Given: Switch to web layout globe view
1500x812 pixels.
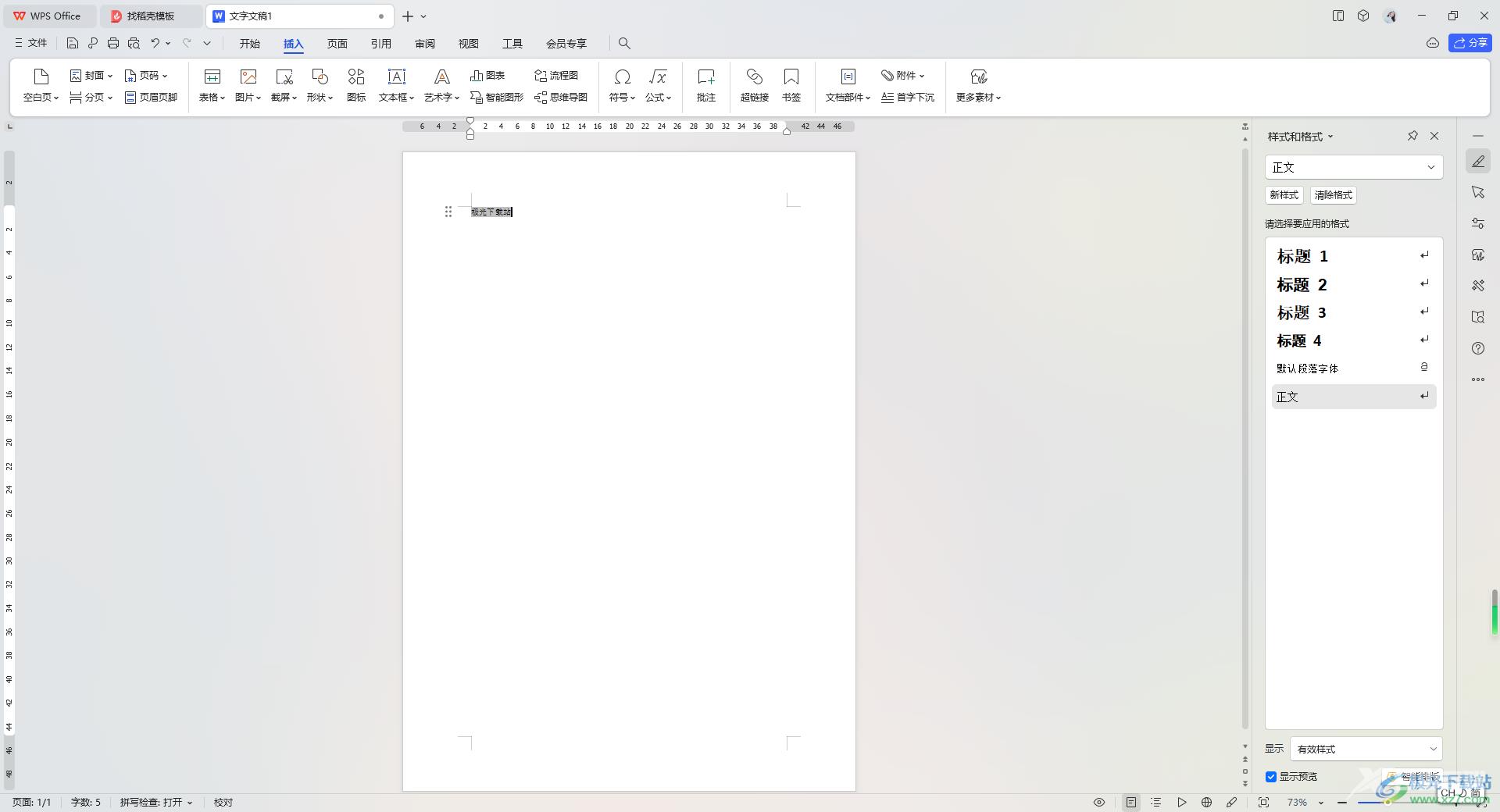Looking at the screenshot, I should [x=1207, y=803].
